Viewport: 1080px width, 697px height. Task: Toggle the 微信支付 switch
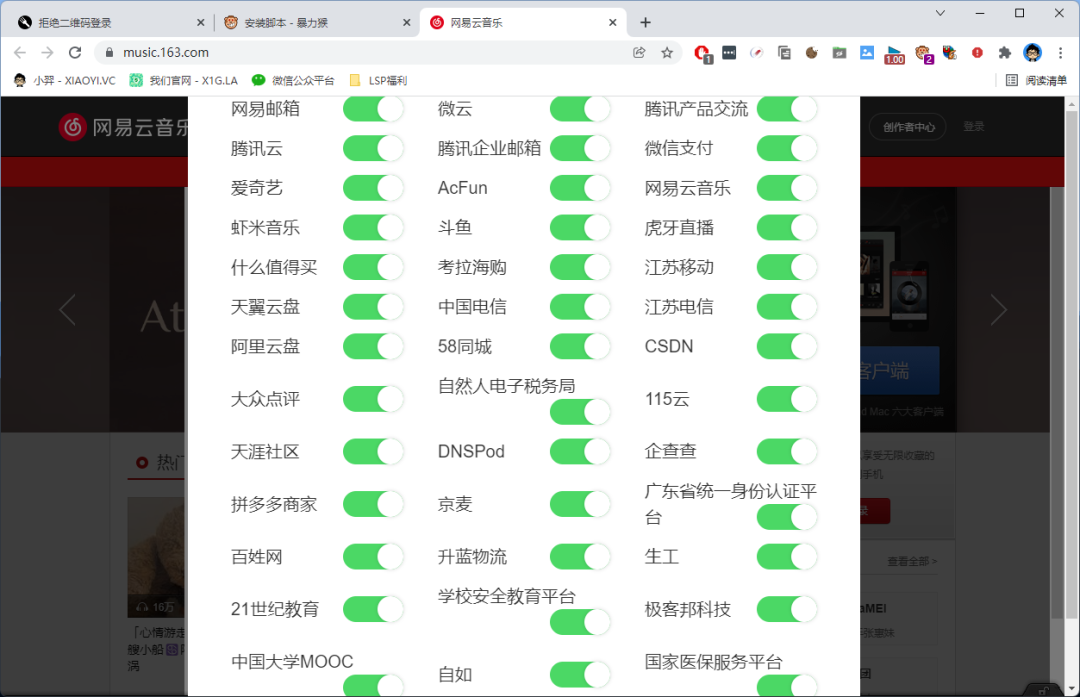pyautogui.click(x=787, y=148)
